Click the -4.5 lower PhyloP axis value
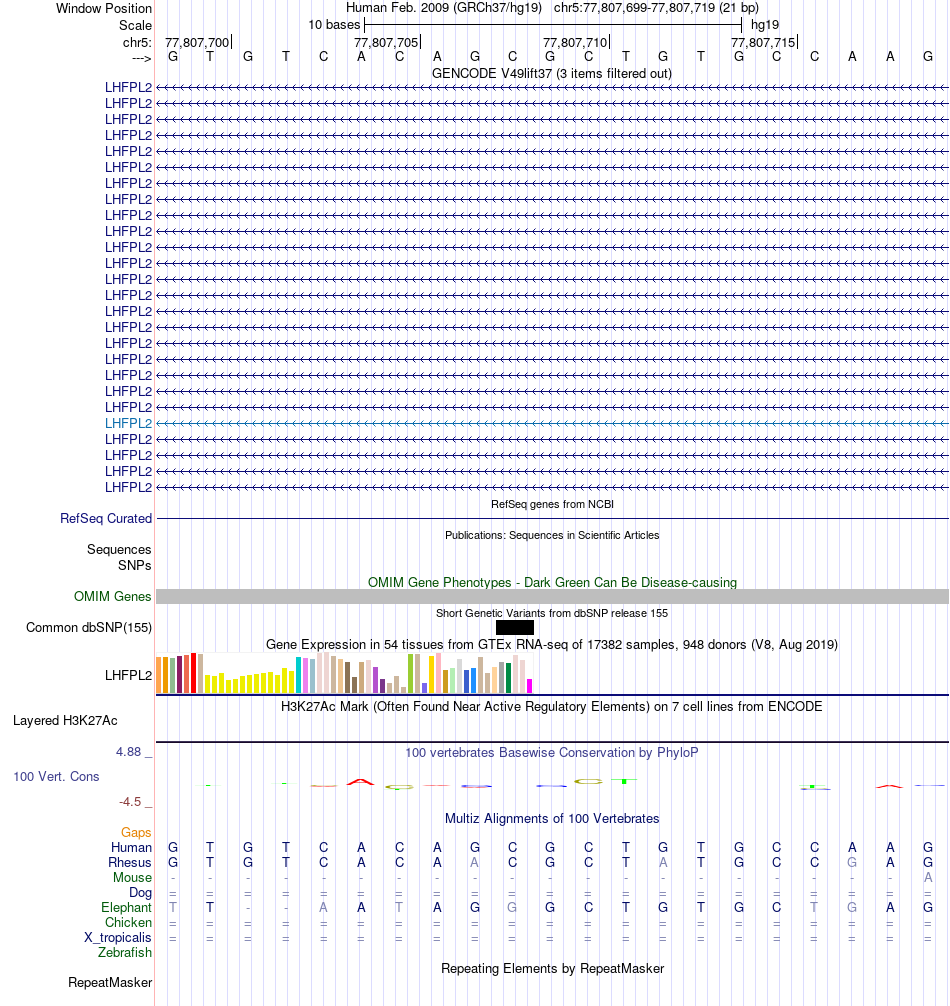The width and height of the screenshot is (950, 1006). [x=130, y=802]
